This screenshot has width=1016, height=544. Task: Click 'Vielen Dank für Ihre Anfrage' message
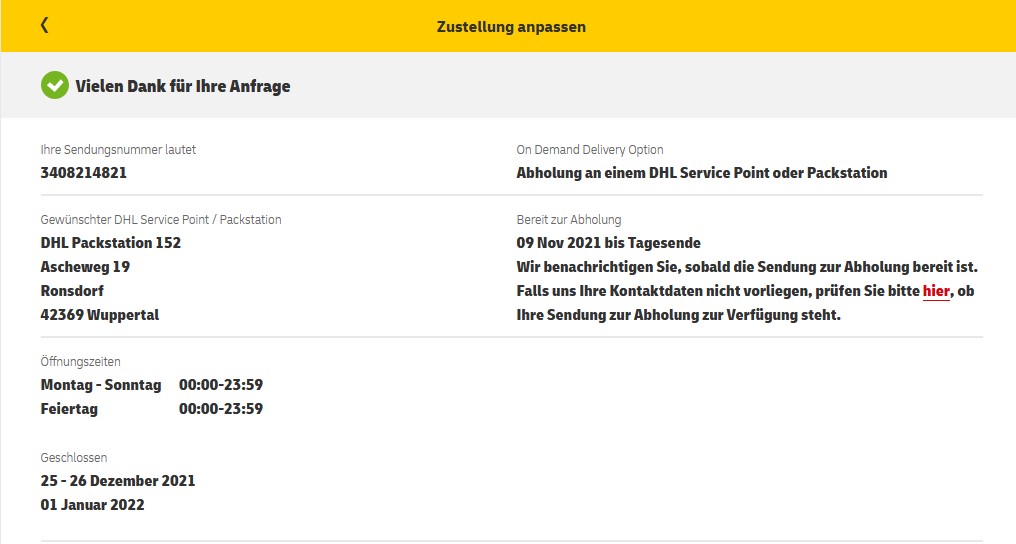point(183,86)
